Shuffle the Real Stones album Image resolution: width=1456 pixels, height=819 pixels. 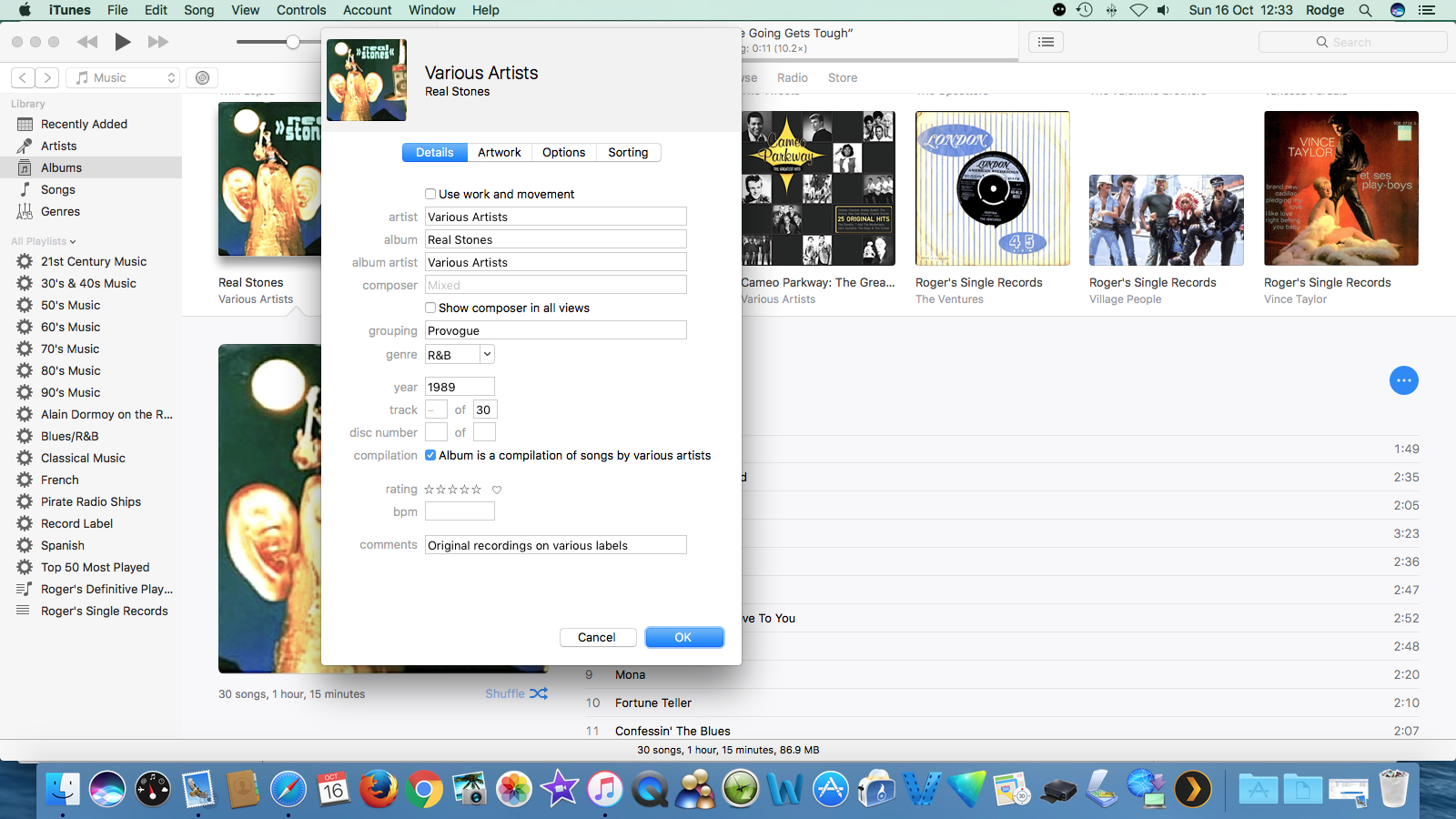point(516,693)
